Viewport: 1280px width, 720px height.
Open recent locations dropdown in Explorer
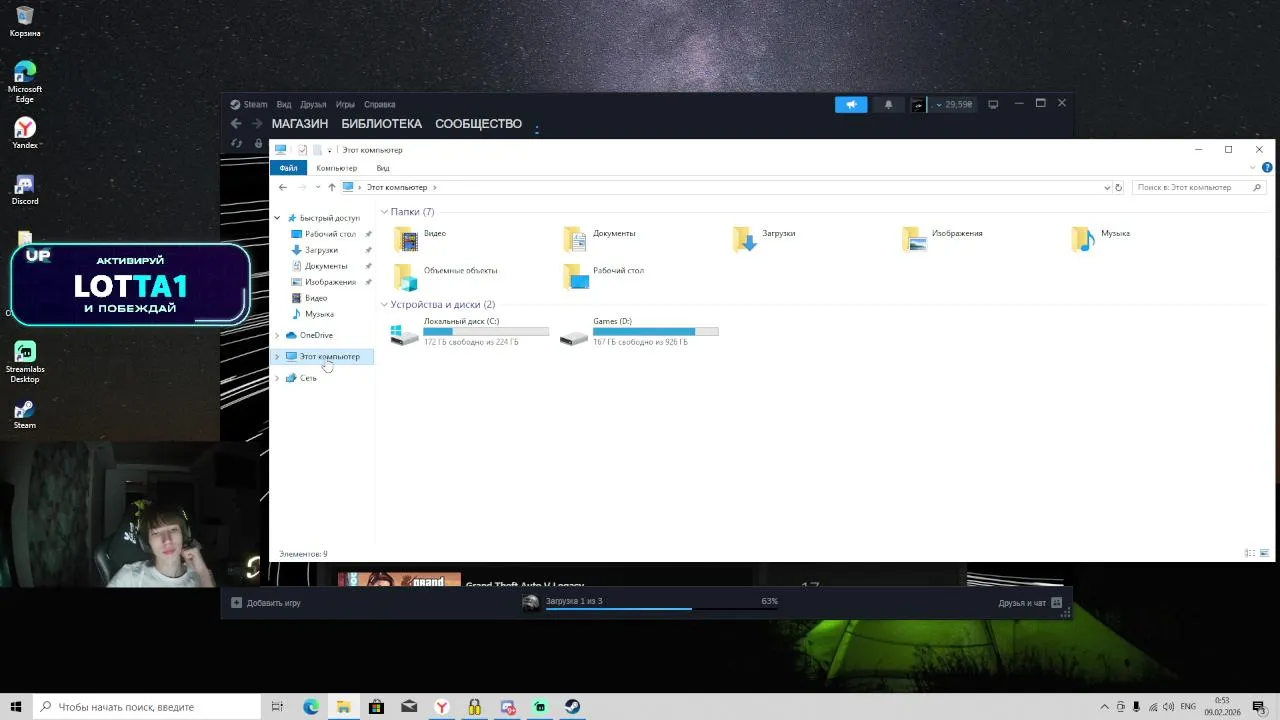point(318,187)
